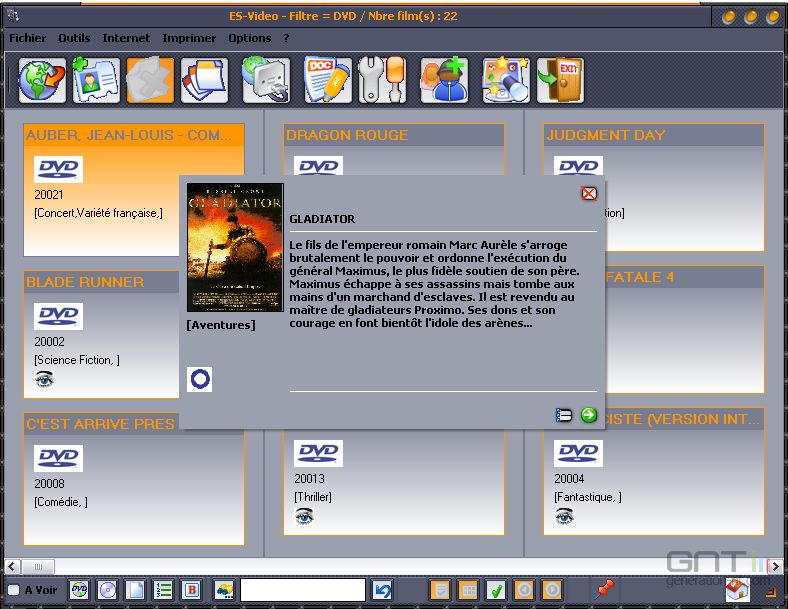Select the BLADE RUNNER card title

pyautogui.click(x=85, y=282)
